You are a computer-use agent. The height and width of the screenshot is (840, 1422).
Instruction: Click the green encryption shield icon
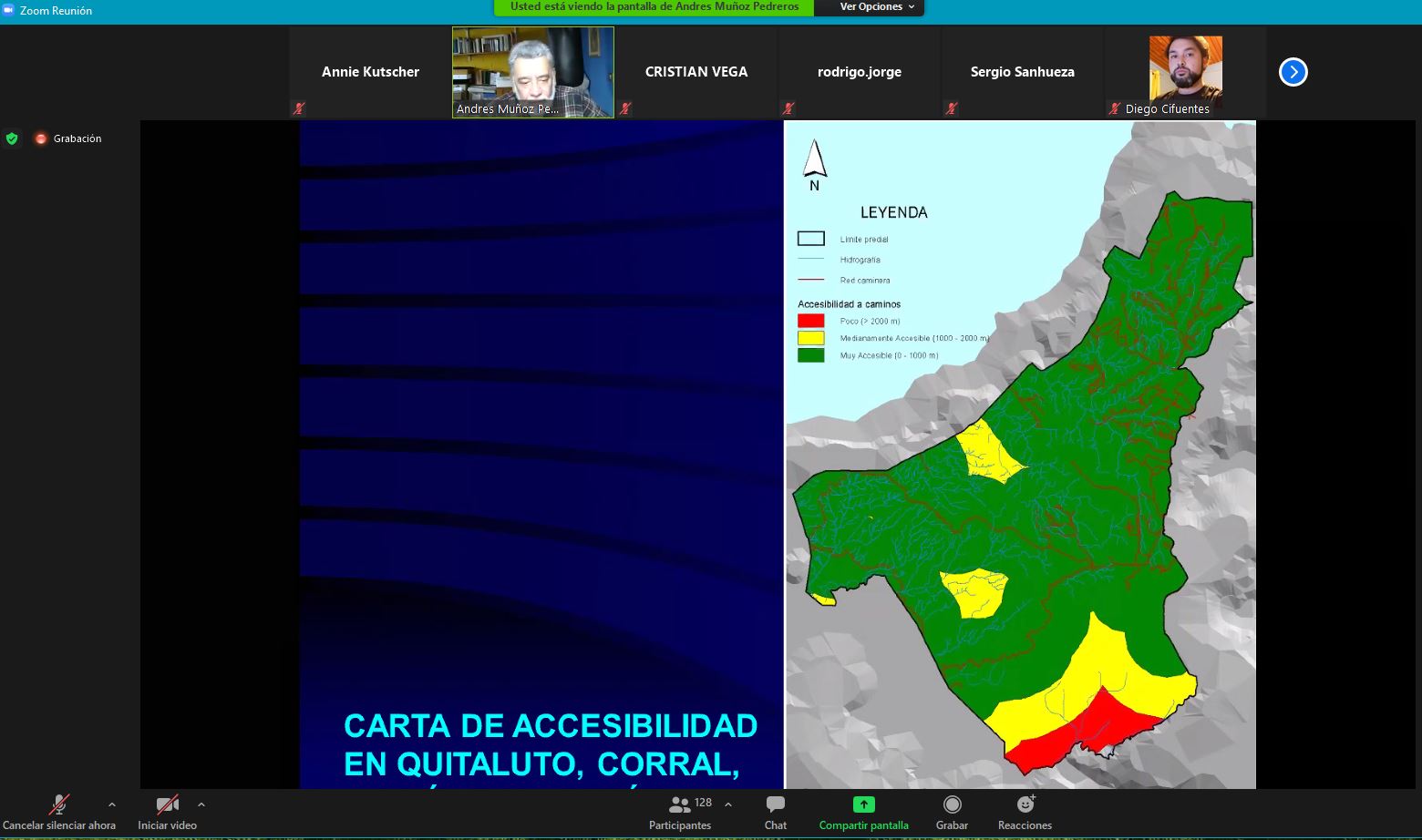pyautogui.click(x=12, y=138)
